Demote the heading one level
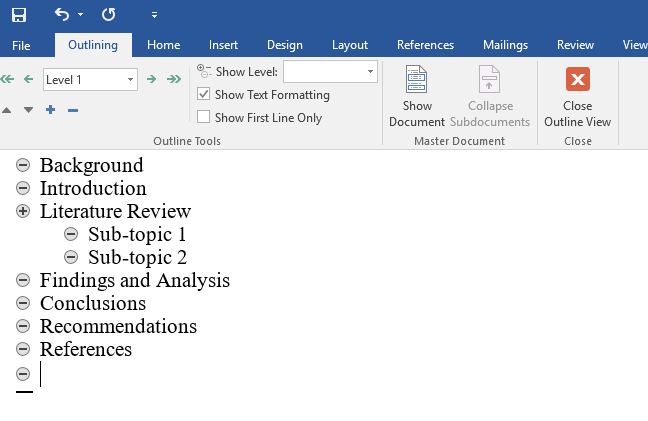Screen dimensions: 648x421 152,79
